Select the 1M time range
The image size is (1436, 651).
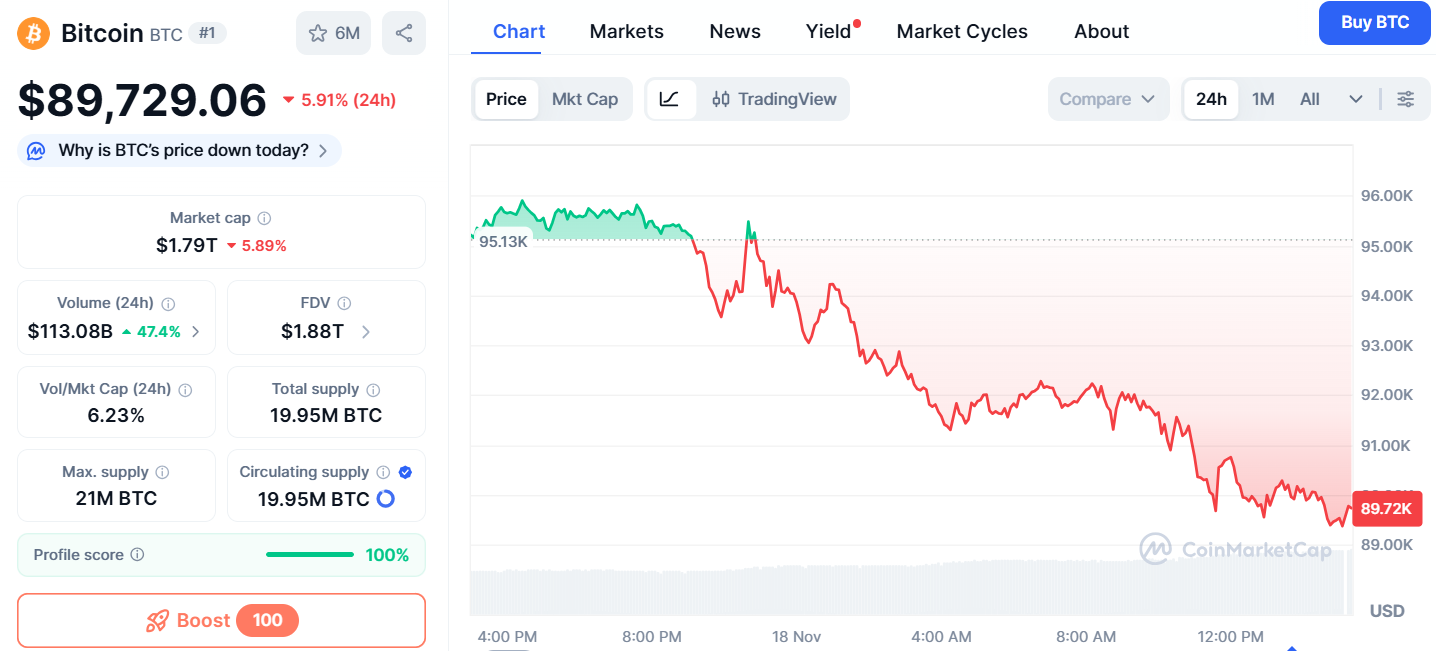pos(1263,99)
